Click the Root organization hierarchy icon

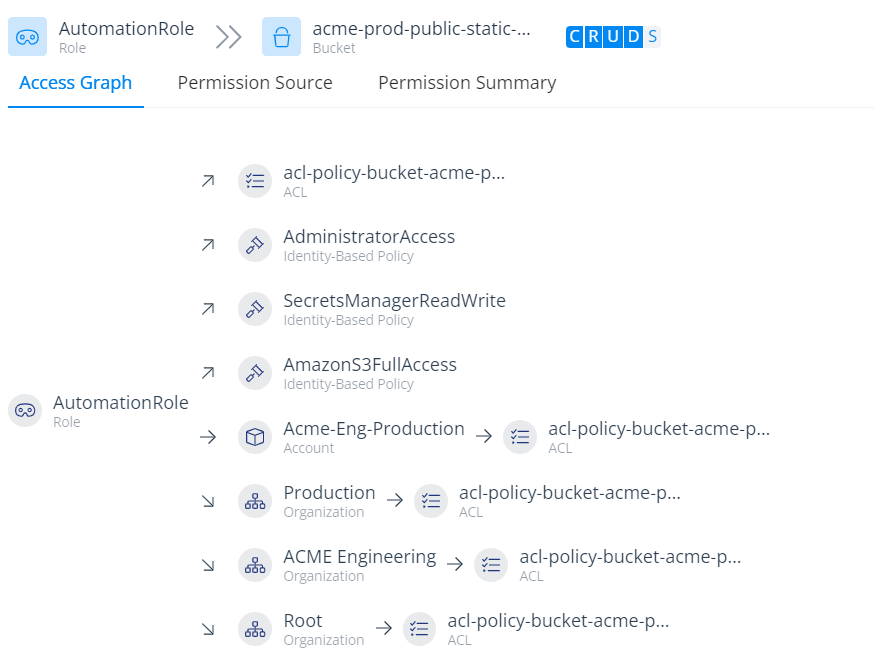tap(255, 629)
